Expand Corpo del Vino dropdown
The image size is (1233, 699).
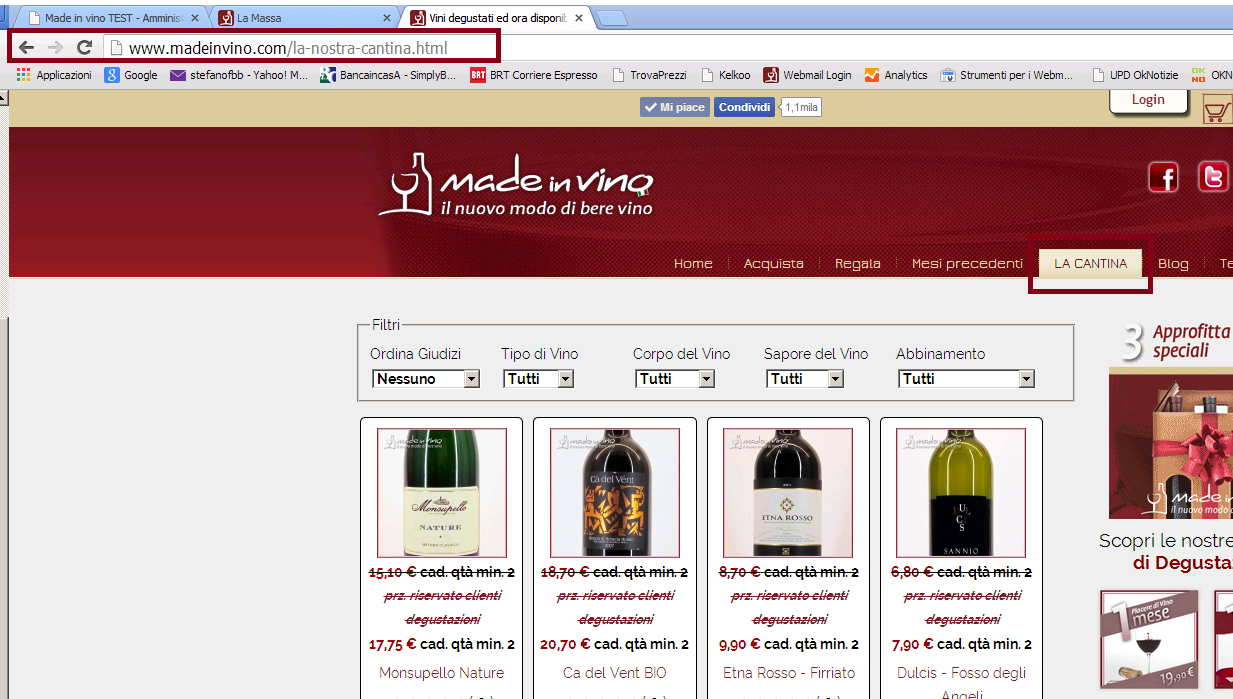[675, 379]
